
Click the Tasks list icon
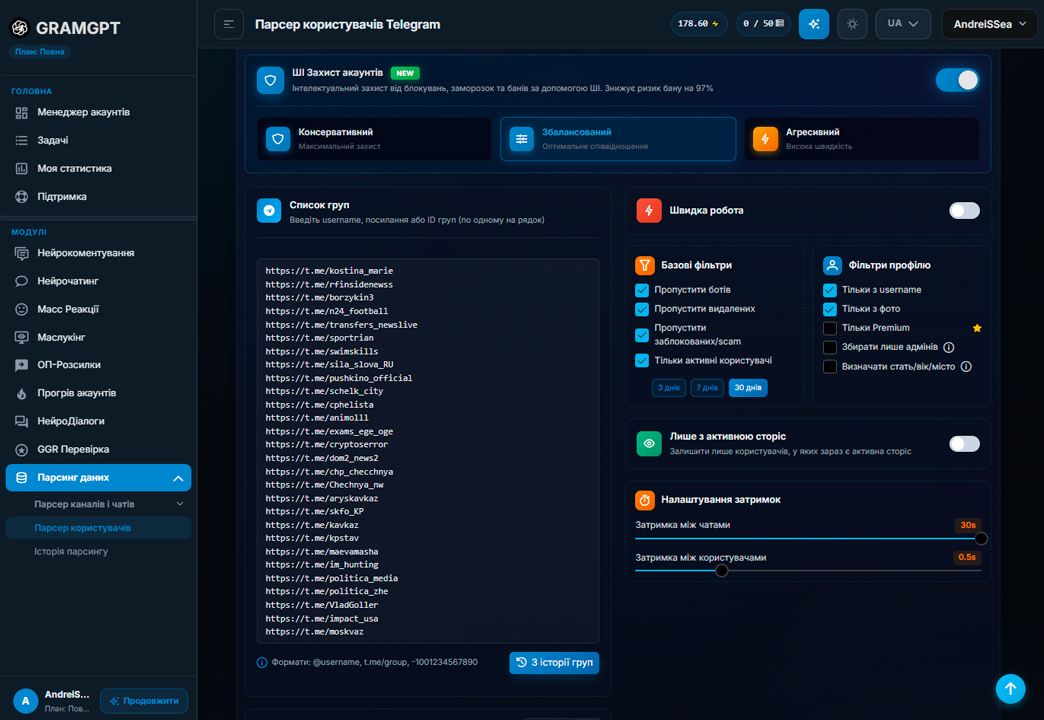pos(21,141)
